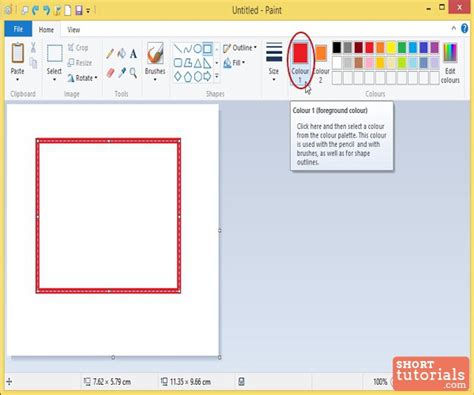This screenshot has width=474, height=395.
Task: Click the Paste clipboard icon
Action: pyautogui.click(x=17, y=53)
